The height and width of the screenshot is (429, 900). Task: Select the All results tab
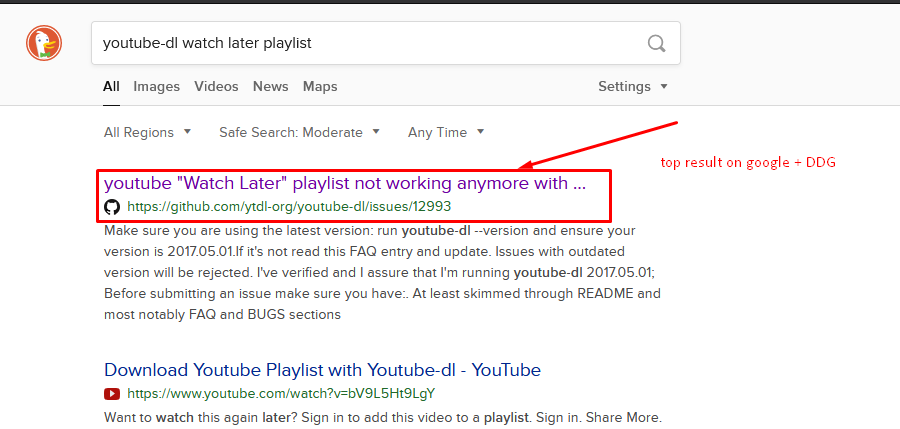[111, 87]
